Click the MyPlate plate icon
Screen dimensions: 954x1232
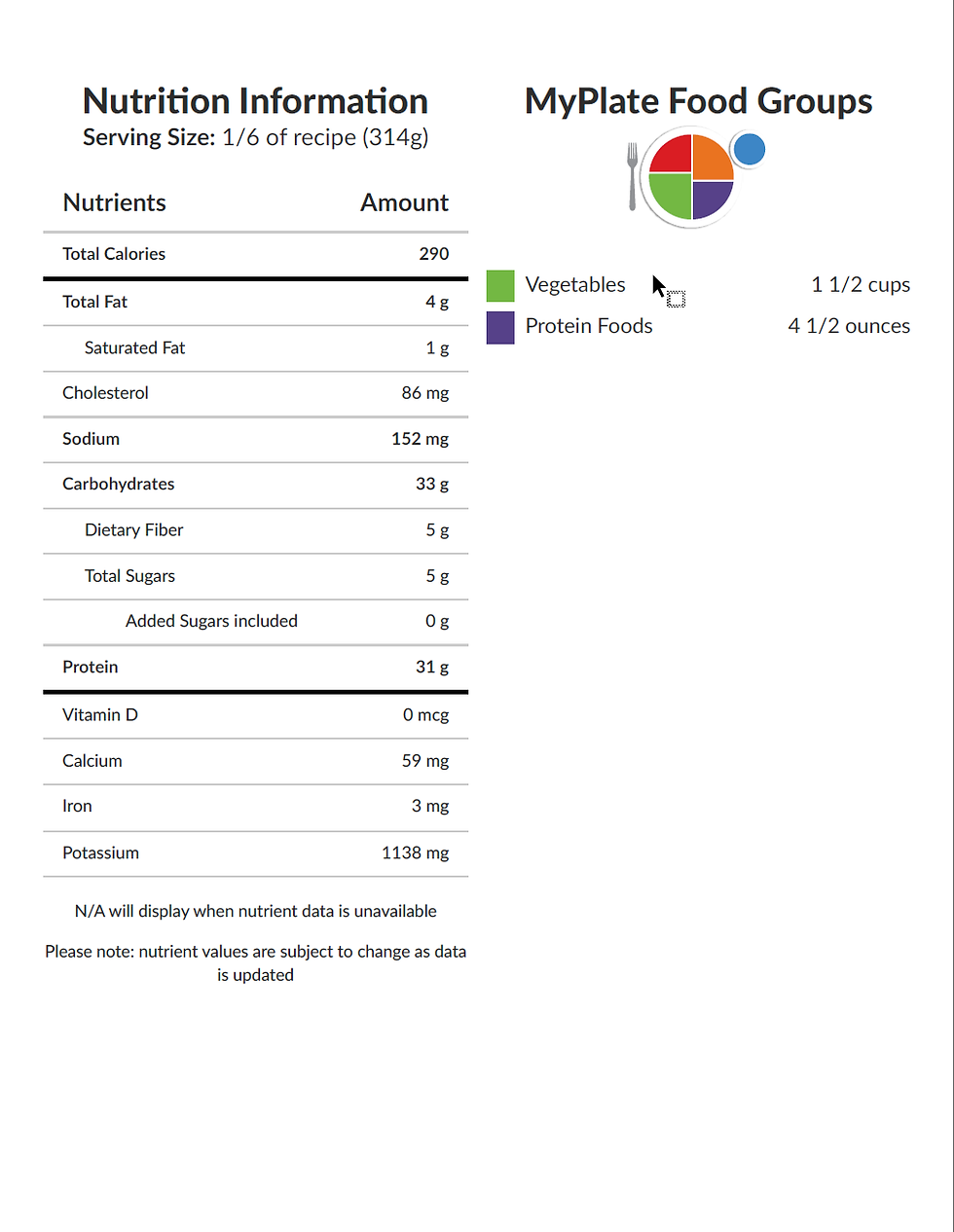pyautogui.click(x=691, y=177)
